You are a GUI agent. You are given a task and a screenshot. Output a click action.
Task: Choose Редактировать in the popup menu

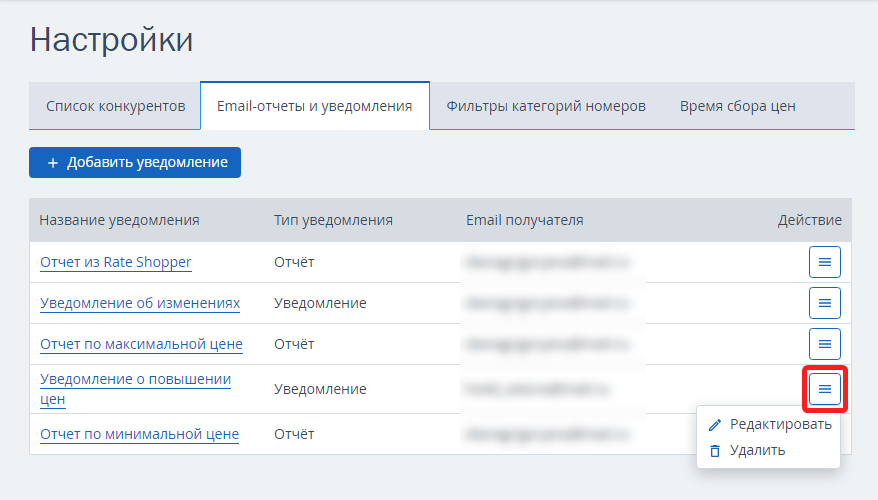pos(770,424)
